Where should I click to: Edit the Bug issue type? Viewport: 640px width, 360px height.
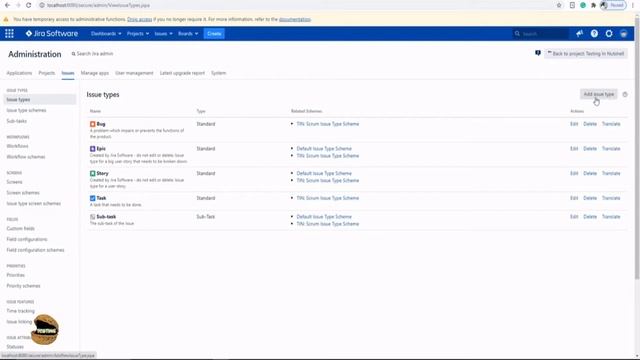click(x=574, y=124)
